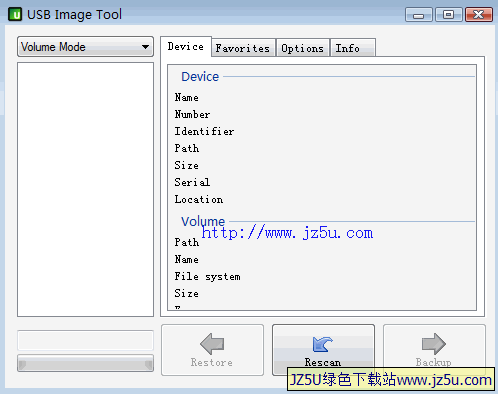The image size is (498, 394).
Task: Click the Identifier label in the Device section
Action: click(x=204, y=131)
